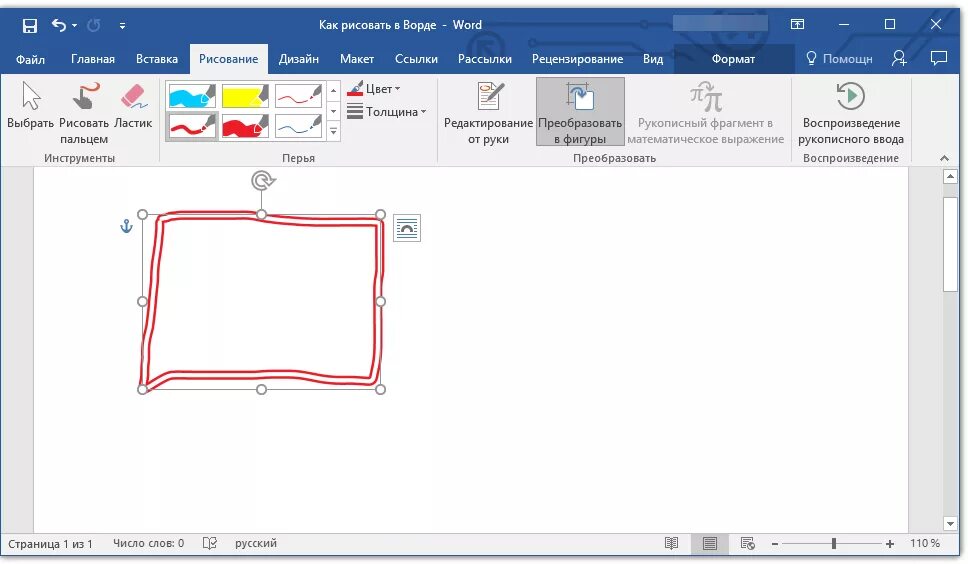968x564 pixels.
Task: Toggle Преобразовать в фигуры
Action: [x=580, y=112]
